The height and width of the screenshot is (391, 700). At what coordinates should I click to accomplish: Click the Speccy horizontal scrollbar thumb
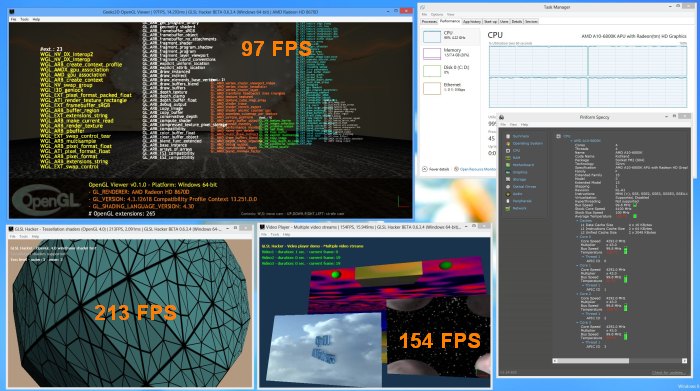593,361
